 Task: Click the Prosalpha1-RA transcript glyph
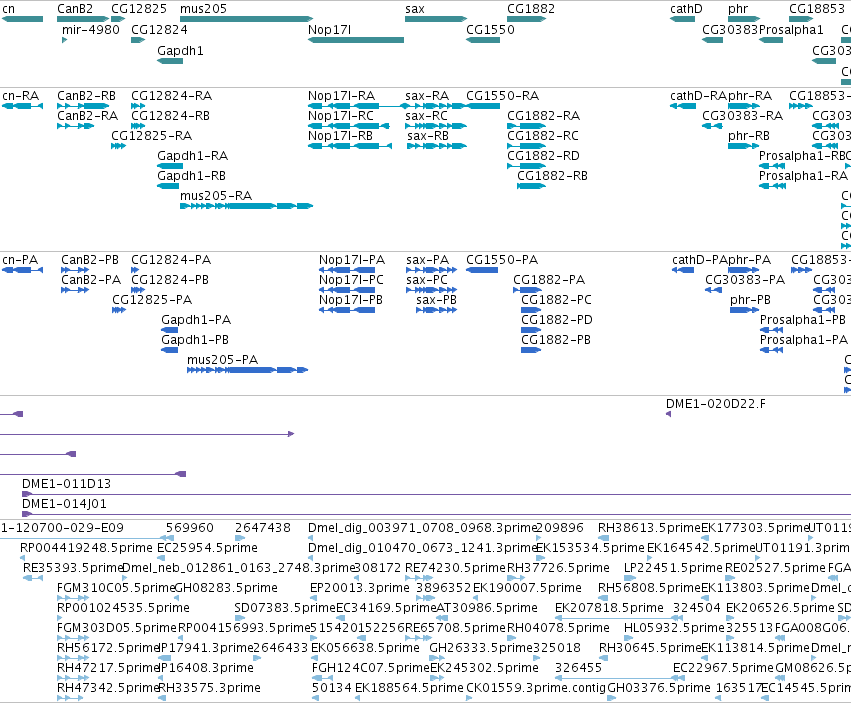coord(772,186)
